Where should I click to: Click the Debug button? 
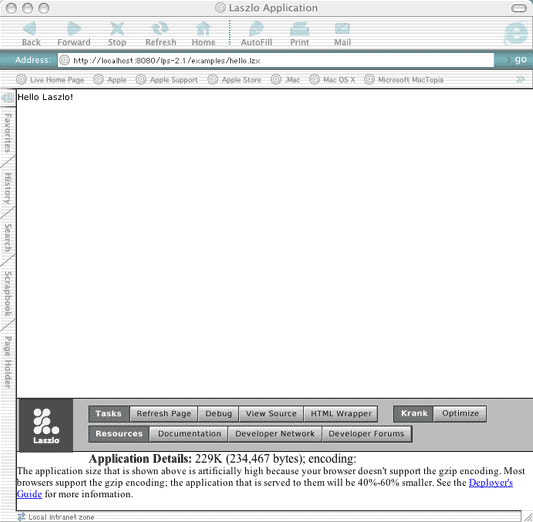[x=218, y=414]
